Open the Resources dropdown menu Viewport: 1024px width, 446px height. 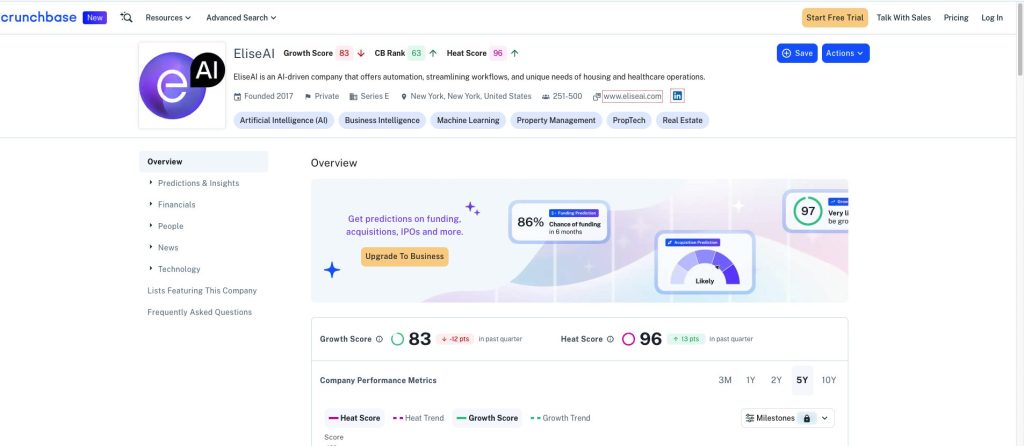coord(168,18)
